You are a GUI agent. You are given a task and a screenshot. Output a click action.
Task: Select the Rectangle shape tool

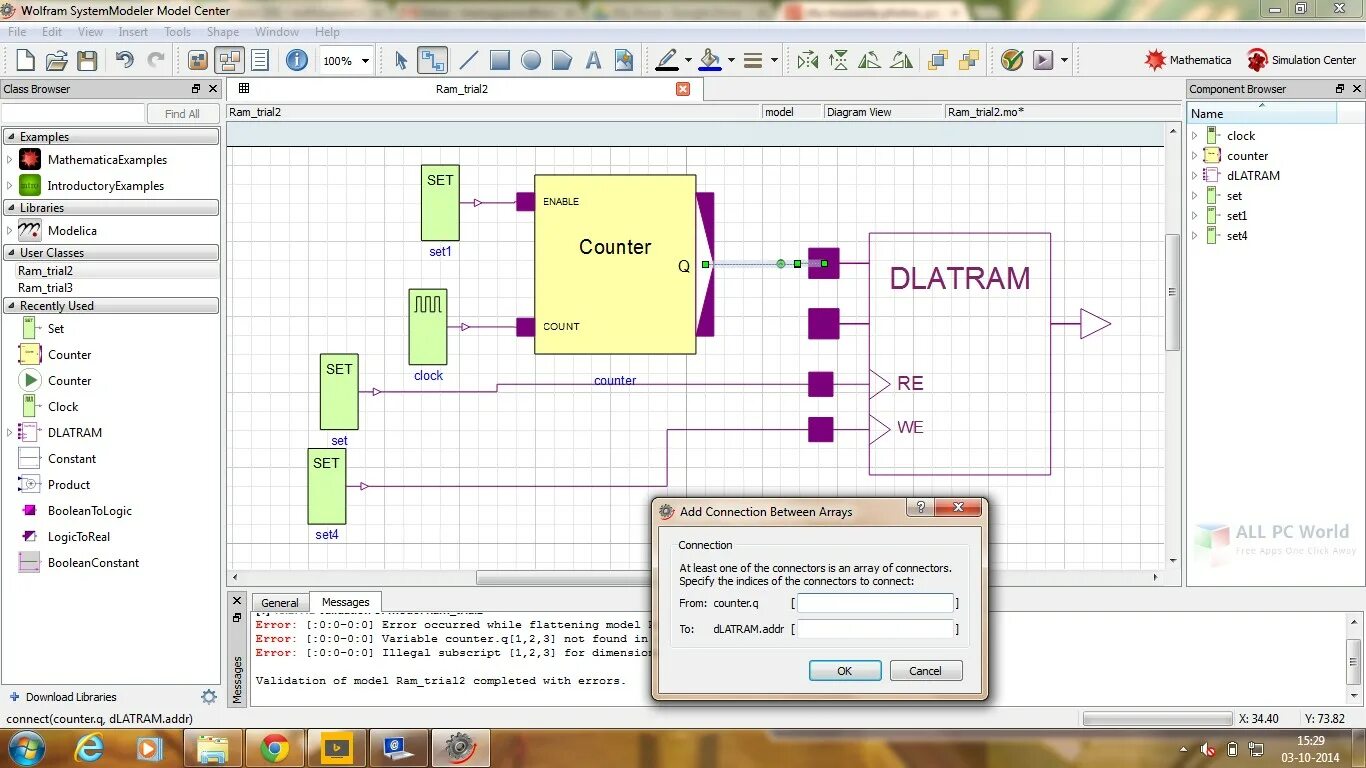pyautogui.click(x=500, y=60)
